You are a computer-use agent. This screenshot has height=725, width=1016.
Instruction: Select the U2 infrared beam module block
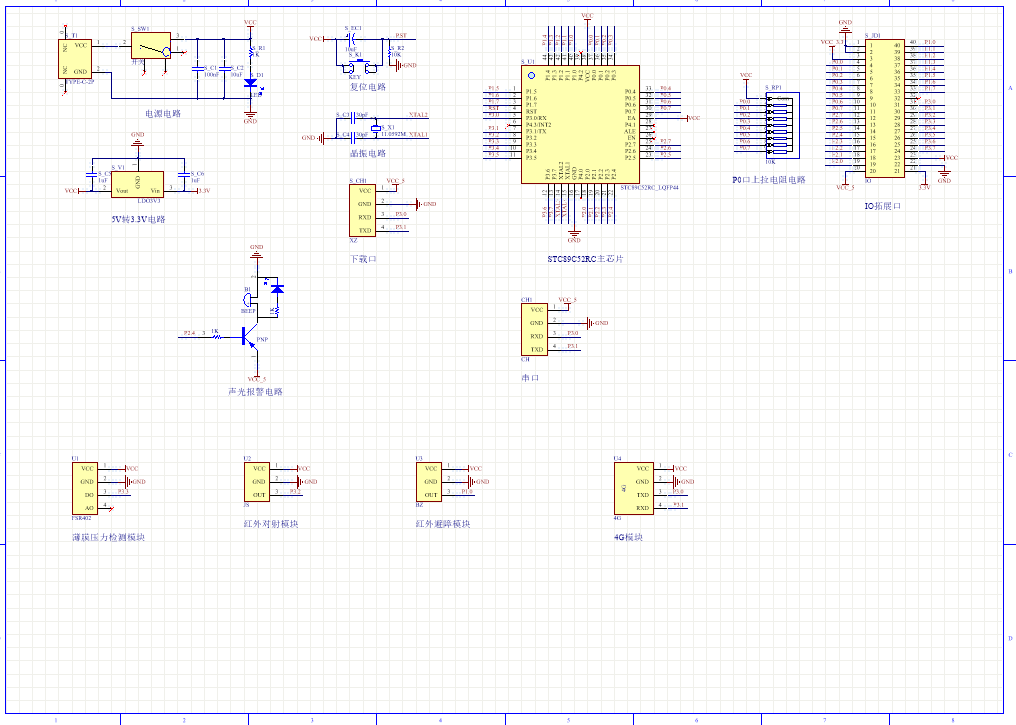pyautogui.click(x=258, y=481)
